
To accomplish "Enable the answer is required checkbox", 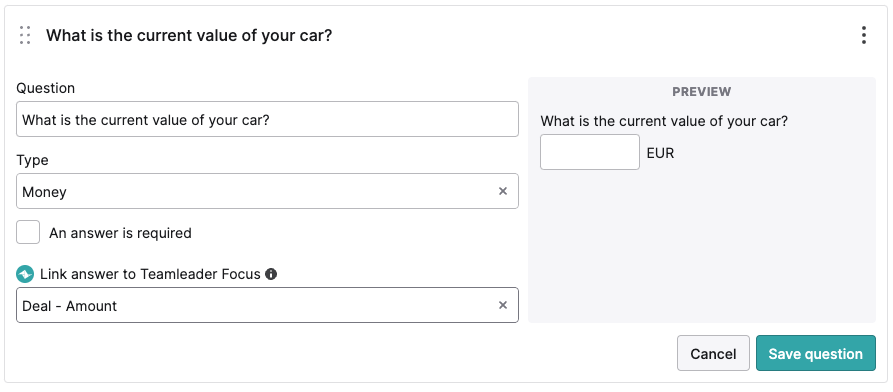I will (x=28, y=232).
